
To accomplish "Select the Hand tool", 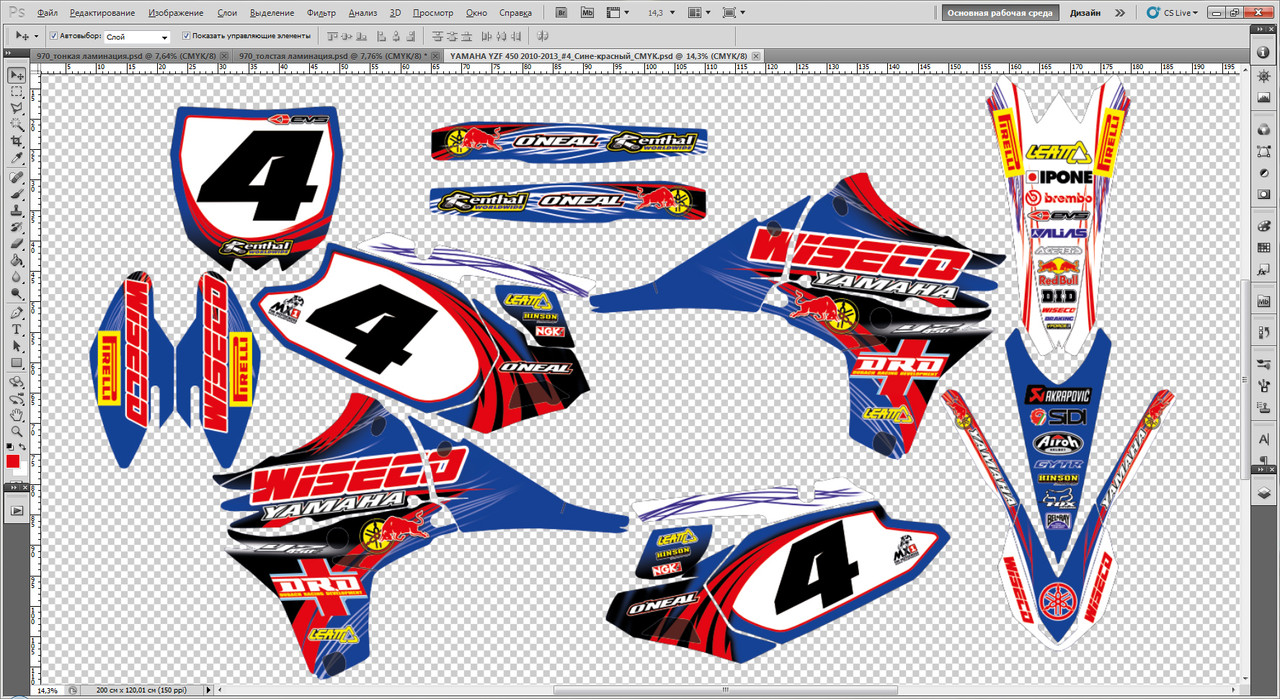I will coord(17,416).
